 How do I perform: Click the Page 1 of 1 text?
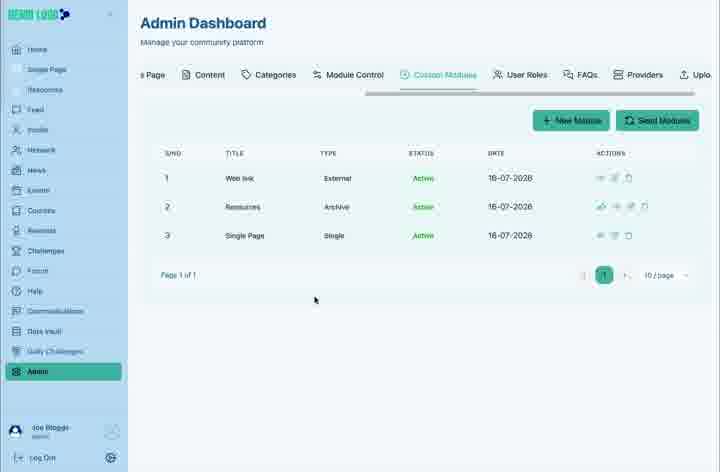(x=179, y=275)
